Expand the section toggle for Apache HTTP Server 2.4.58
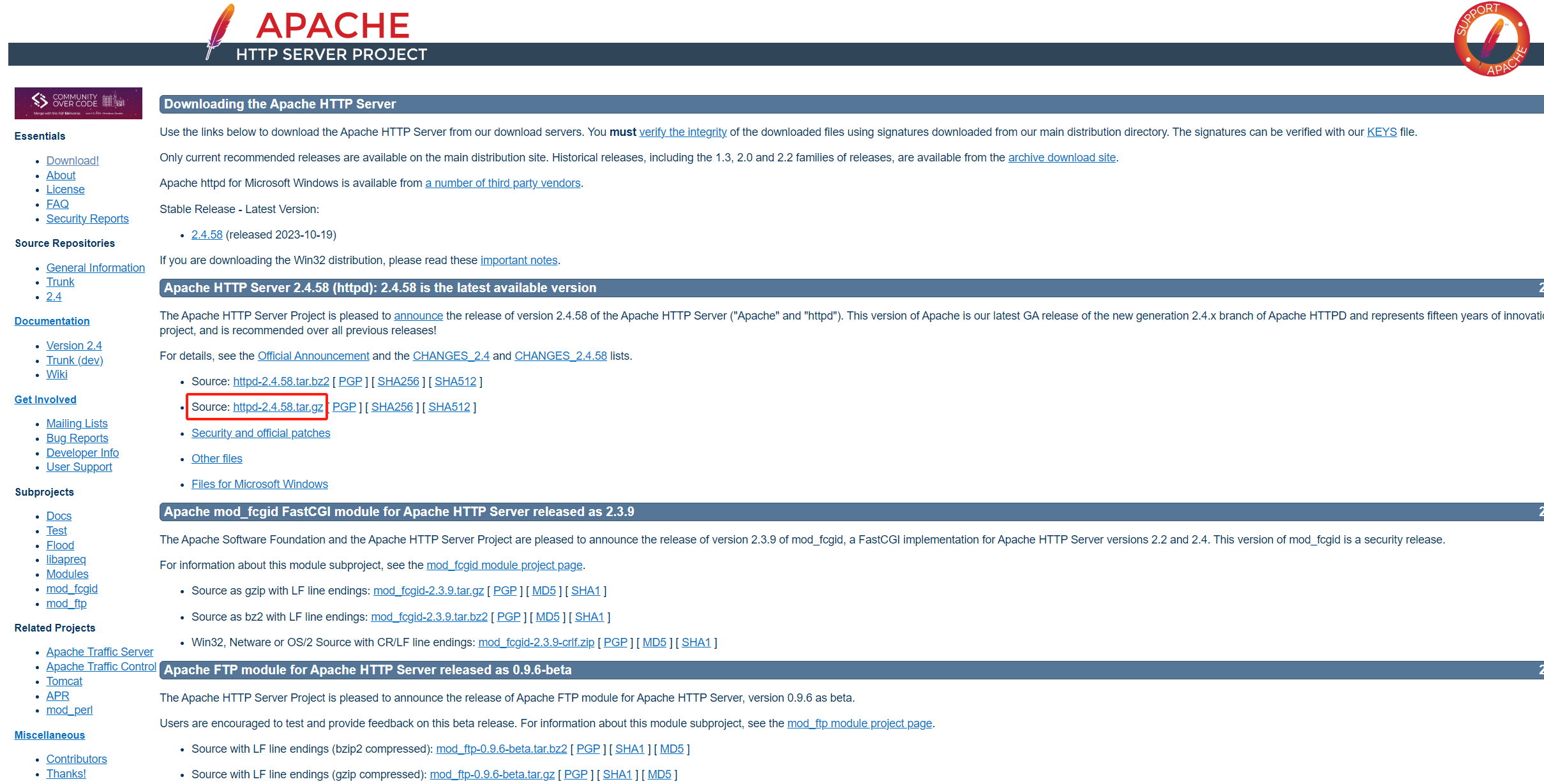The height and width of the screenshot is (784, 1544). pos(1540,288)
